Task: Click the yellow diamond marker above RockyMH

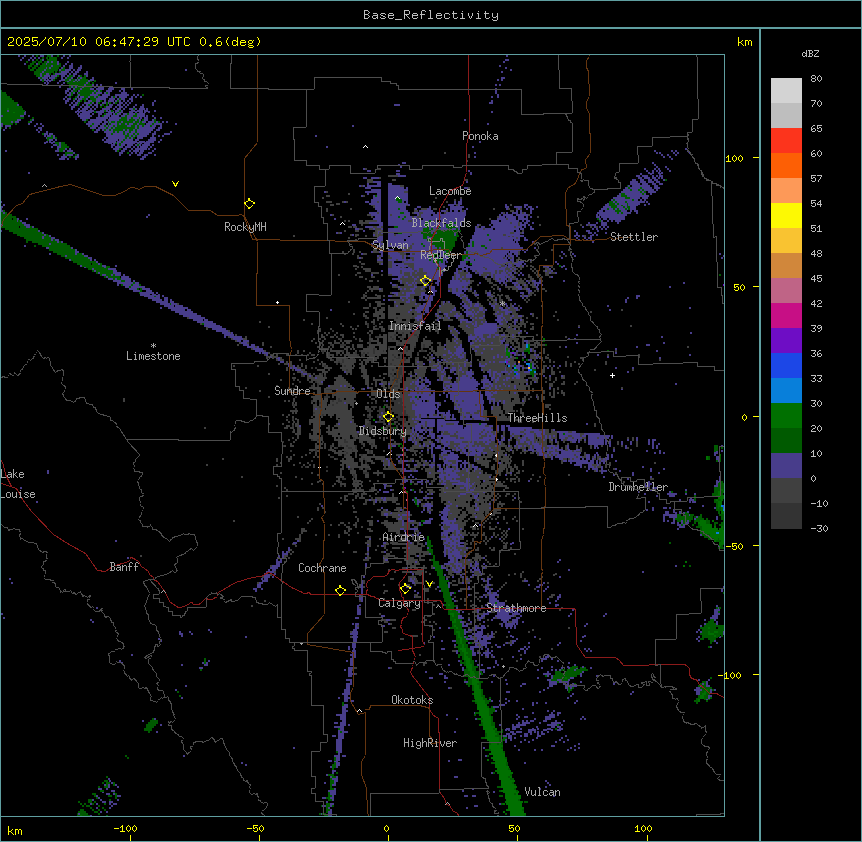Action: pos(250,204)
